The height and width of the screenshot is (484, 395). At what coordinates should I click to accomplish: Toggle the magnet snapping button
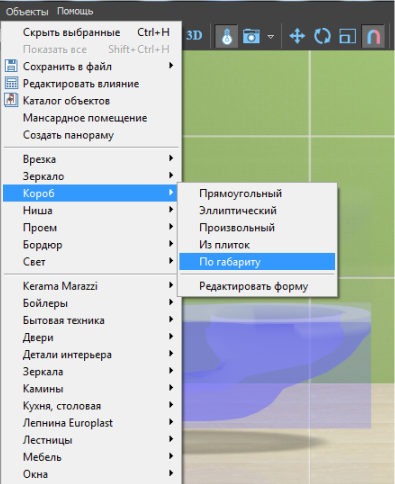(x=373, y=36)
